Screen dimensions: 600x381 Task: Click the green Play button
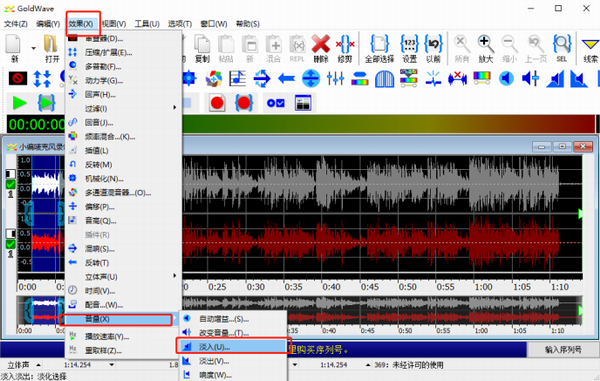click(20, 103)
